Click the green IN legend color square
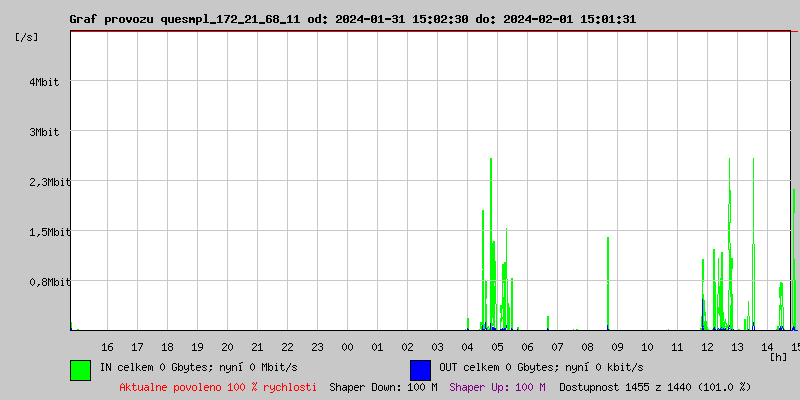 click(80, 369)
